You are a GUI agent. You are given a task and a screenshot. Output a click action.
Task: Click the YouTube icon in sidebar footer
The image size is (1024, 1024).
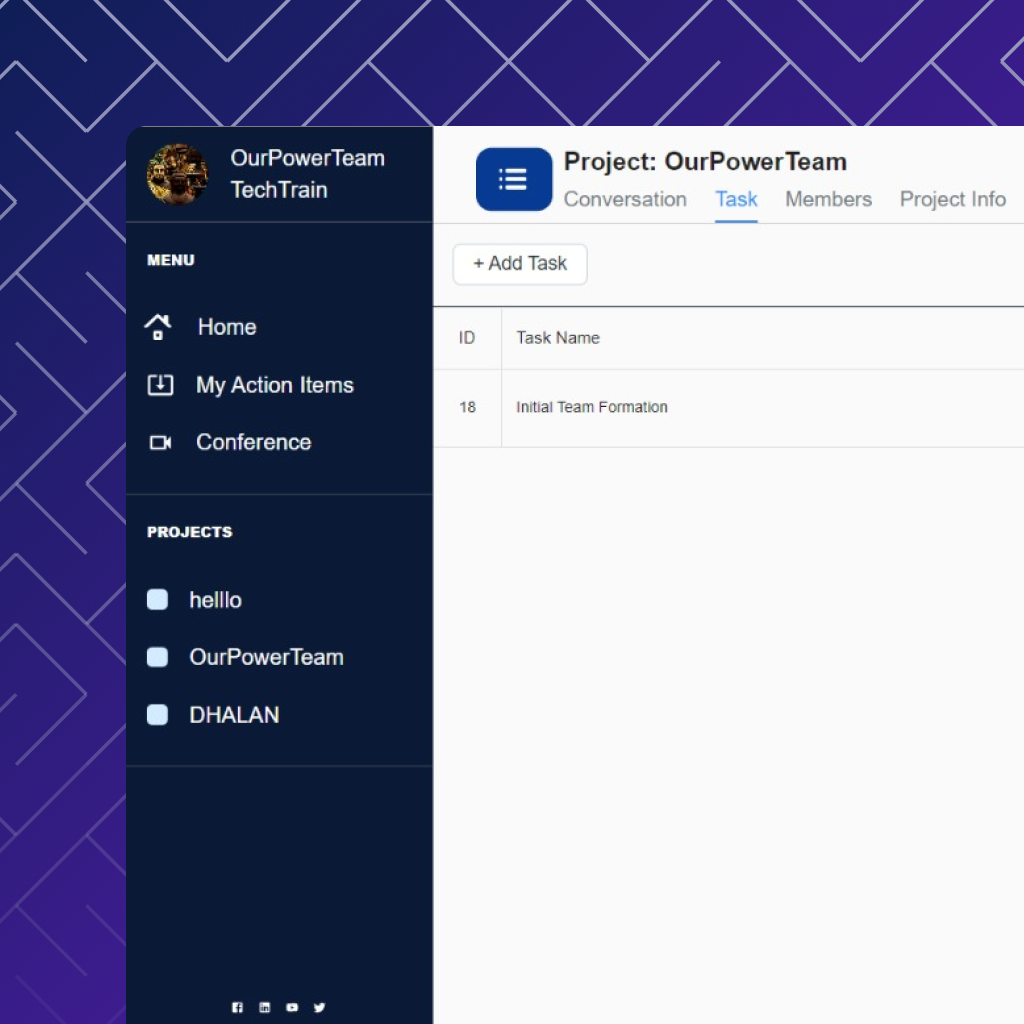(x=292, y=1008)
